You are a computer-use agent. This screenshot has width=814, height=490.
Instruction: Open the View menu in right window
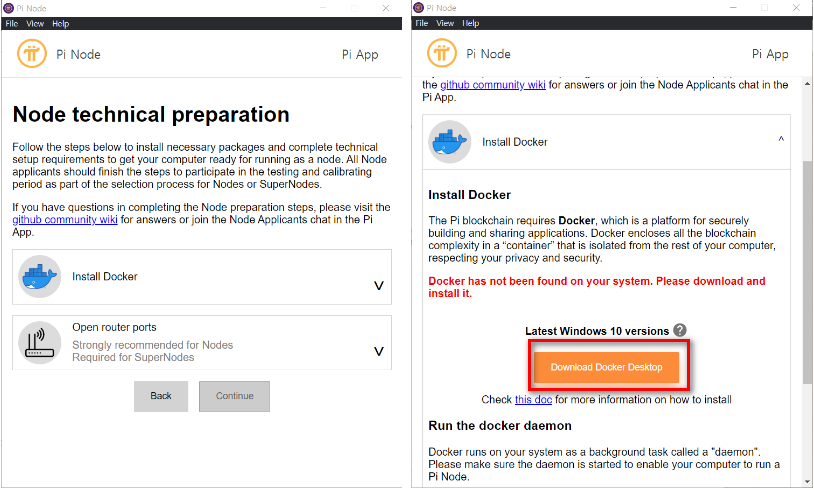[445, 23]
